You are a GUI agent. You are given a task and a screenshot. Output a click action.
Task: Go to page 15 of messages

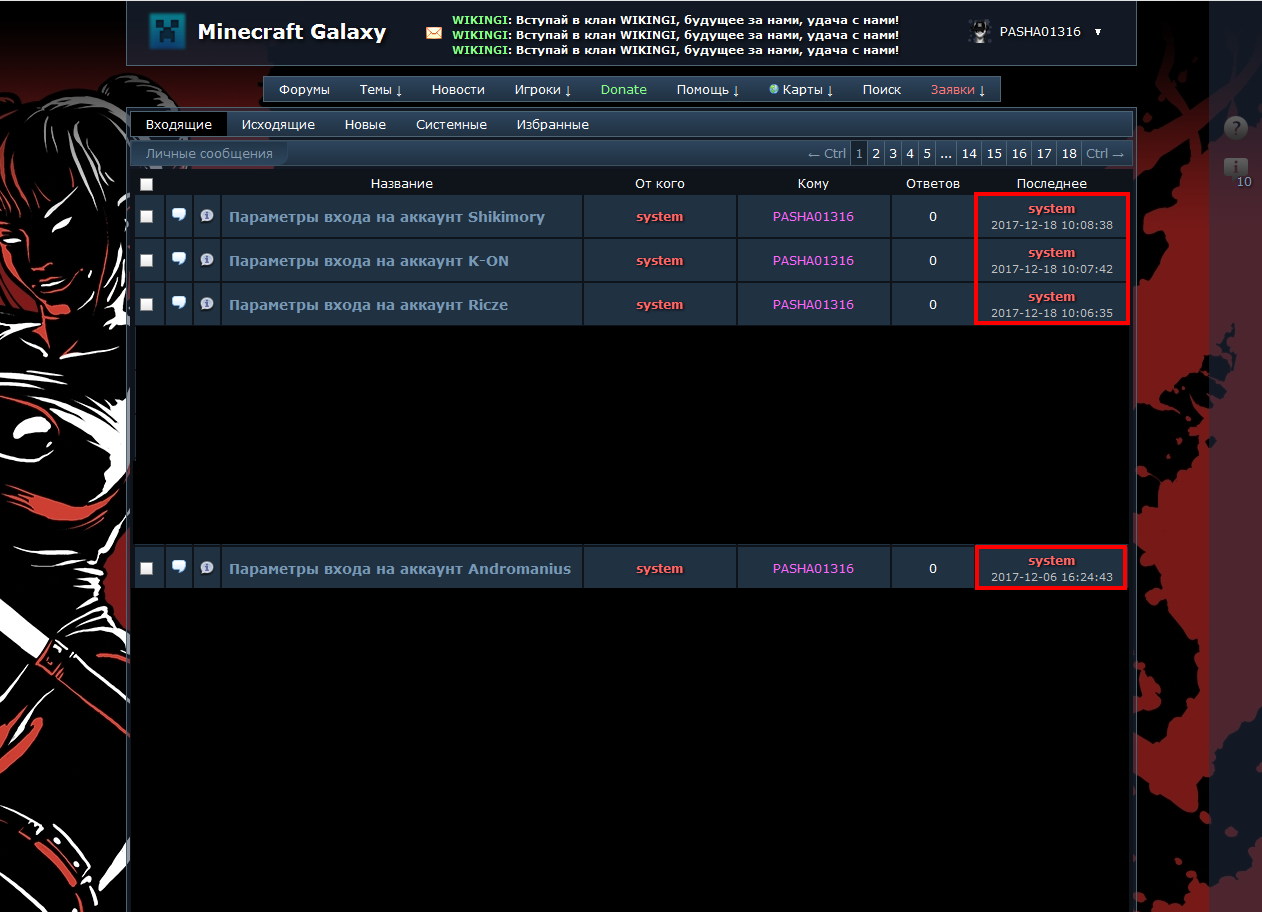pyautogui.click(x=994, y=154)
